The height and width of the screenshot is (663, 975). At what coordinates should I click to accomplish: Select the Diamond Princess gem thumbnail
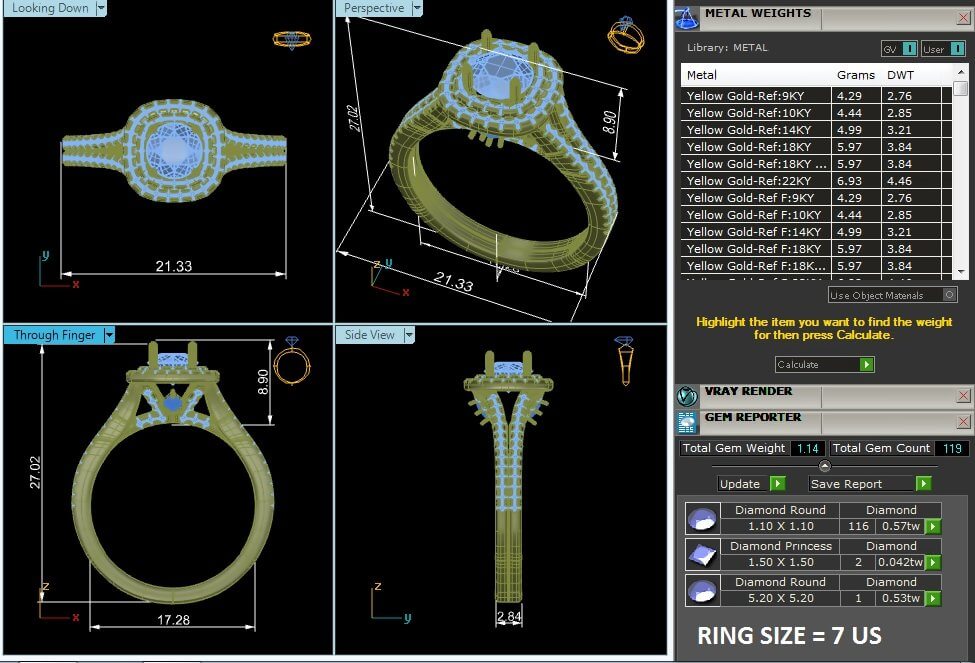coord(702,554)
